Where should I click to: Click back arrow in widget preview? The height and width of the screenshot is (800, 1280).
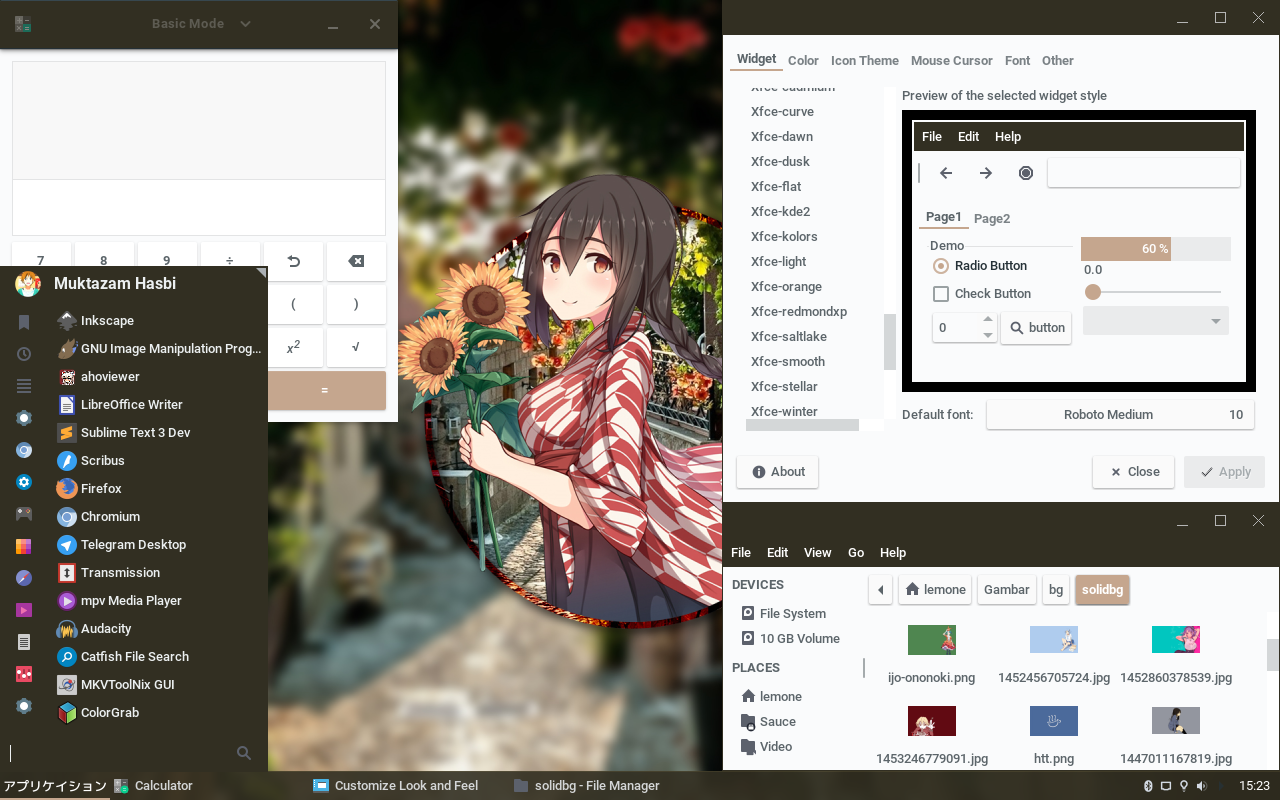pyautogui.click(x=946, y=173)
